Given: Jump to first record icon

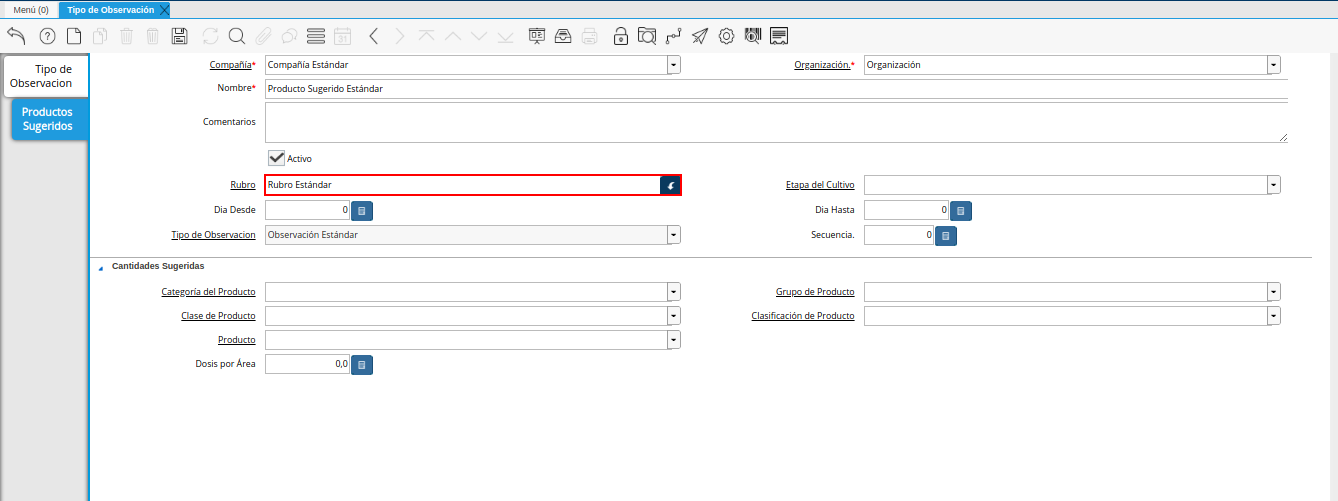Looking at the screenshot, I should 426,36.
